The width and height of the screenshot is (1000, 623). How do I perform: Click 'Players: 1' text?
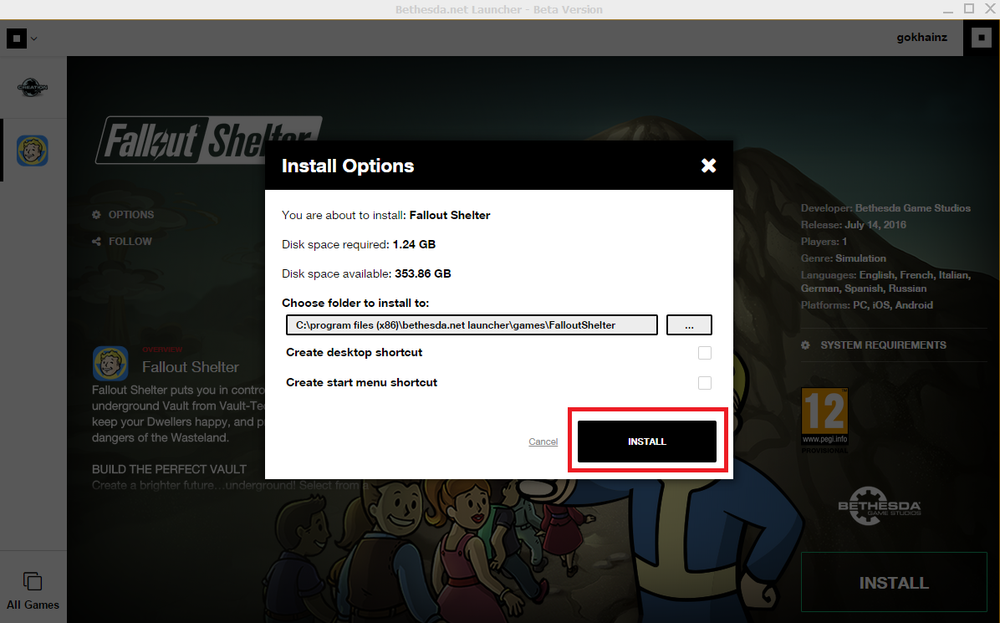(x=823, y=242)
